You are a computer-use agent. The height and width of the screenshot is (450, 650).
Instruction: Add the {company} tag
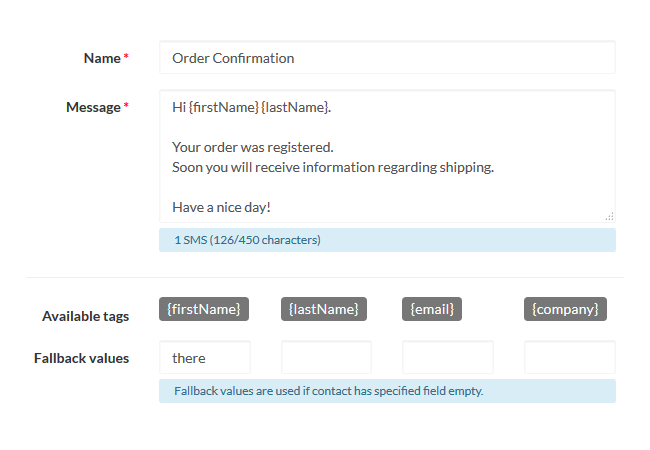click(565, 309)
